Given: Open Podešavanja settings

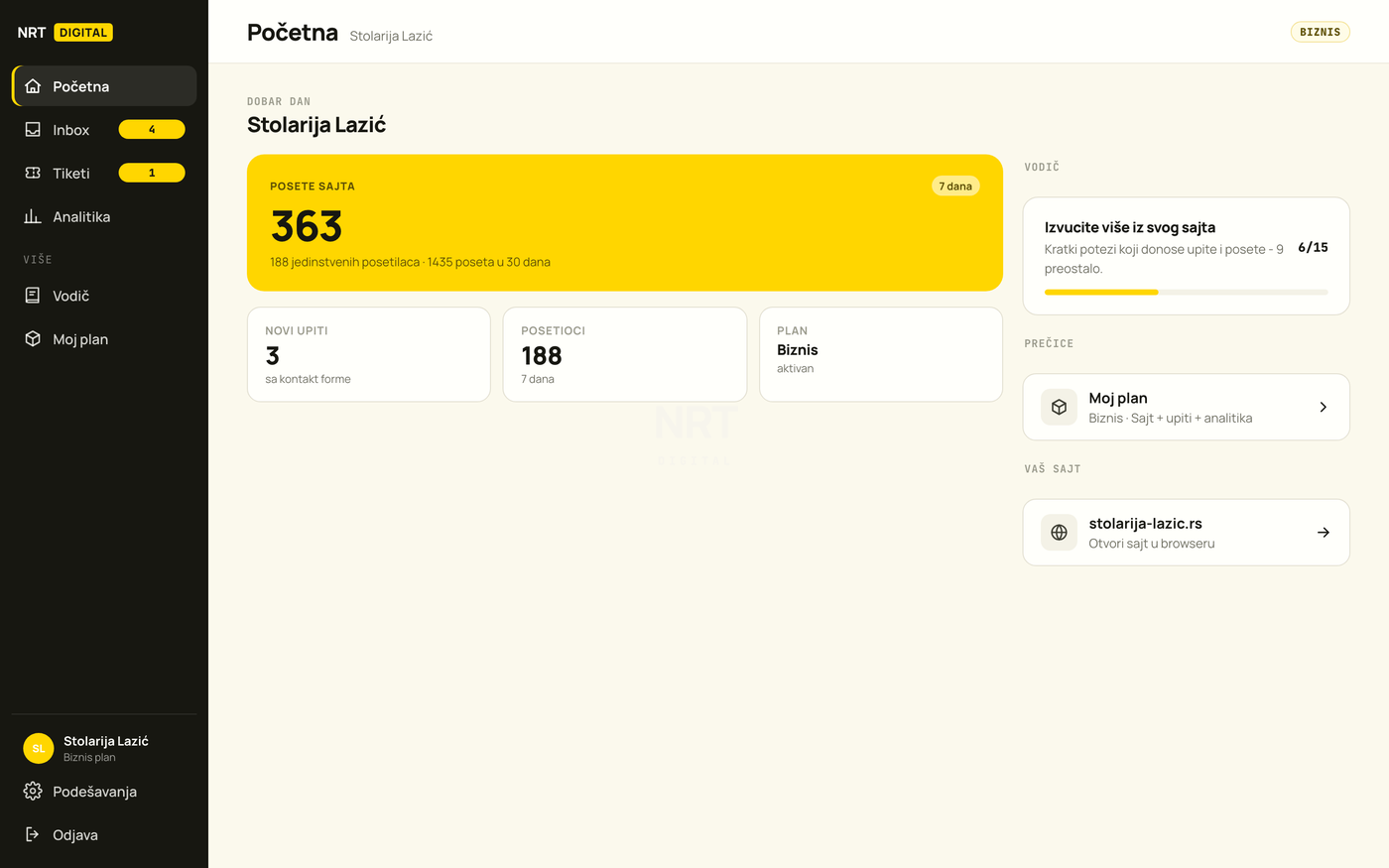Looking at the screenshot, I should click(x=104, y=792).
